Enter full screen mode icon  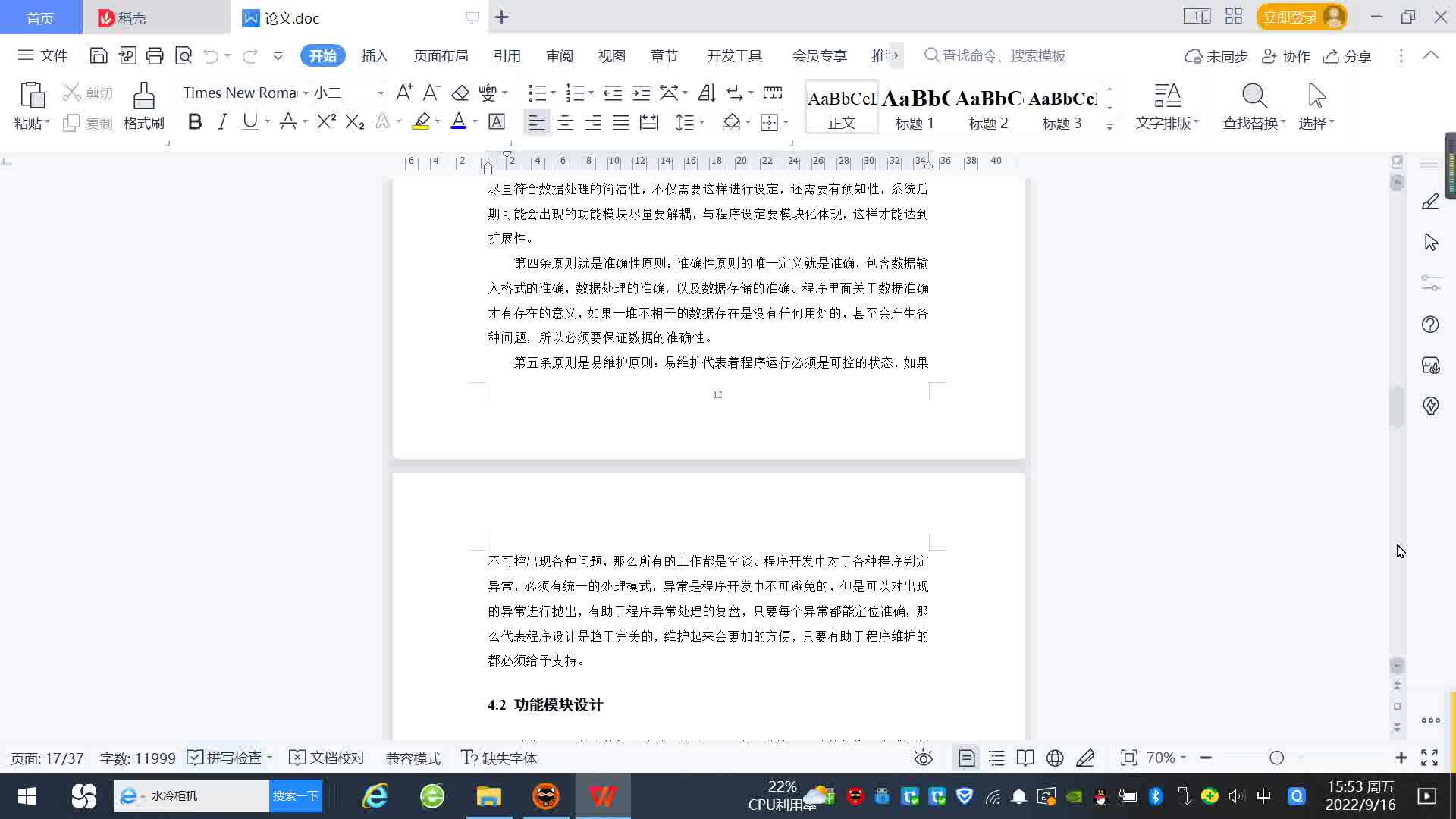[1429, 758]
